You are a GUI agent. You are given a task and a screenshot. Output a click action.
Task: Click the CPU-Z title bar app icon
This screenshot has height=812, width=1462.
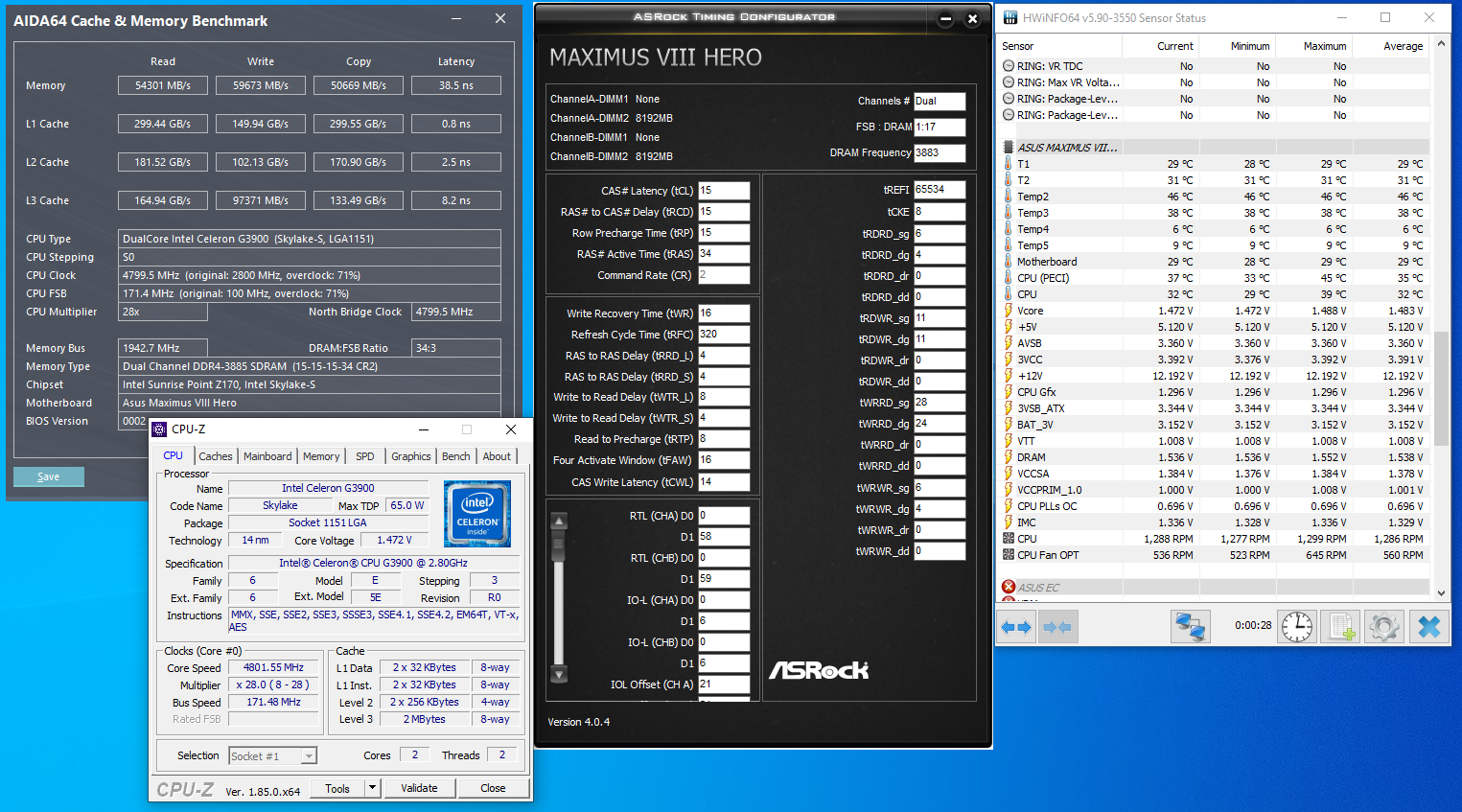click(x=160, y=429)
